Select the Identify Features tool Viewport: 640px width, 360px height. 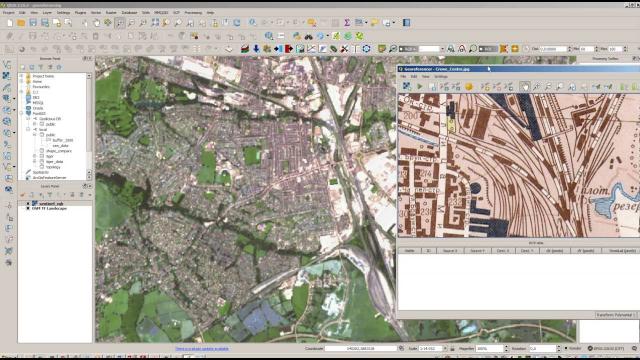coord(253,23)
